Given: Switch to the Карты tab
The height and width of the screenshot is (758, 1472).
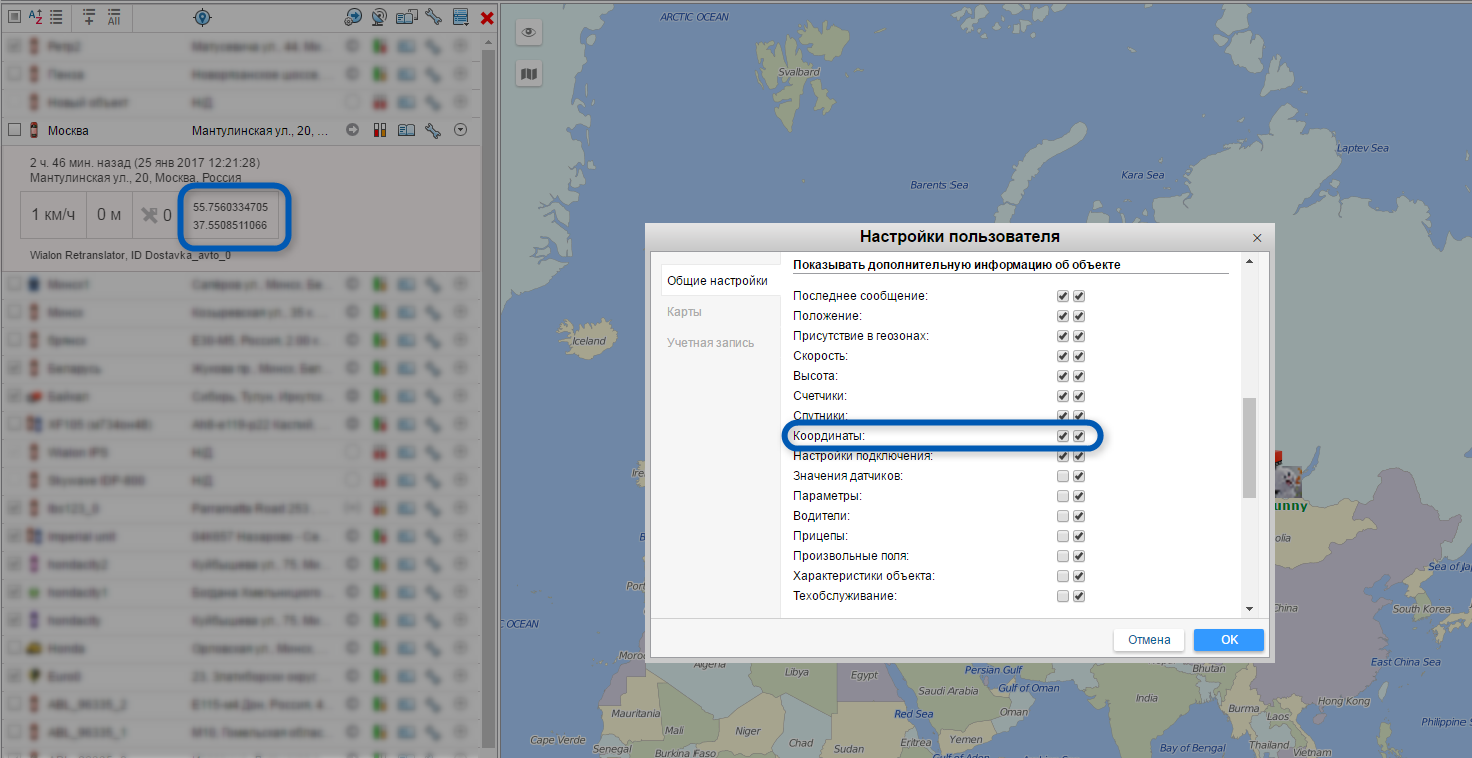Looking at the screenshot, I should pyautogui.click(x=684, y=312).
